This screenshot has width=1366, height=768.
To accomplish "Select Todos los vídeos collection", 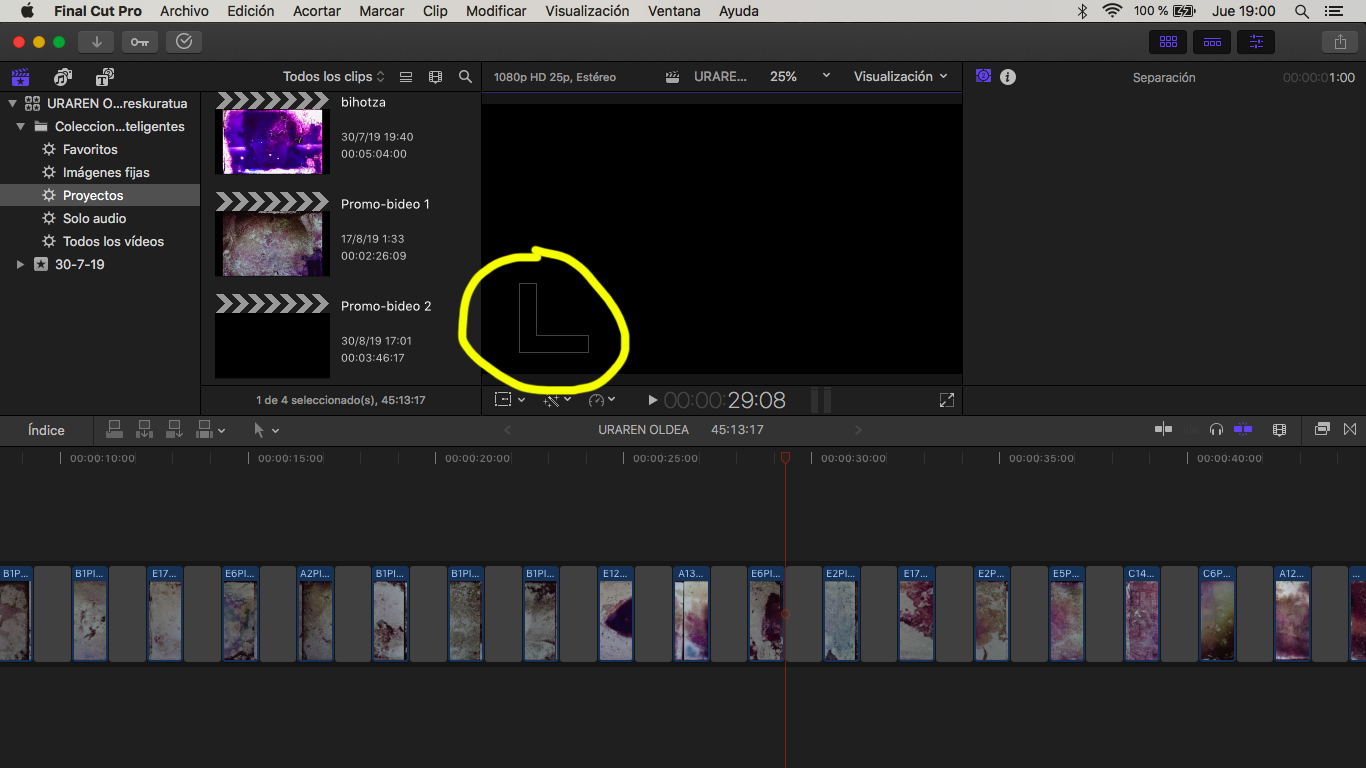I will 113,241.
